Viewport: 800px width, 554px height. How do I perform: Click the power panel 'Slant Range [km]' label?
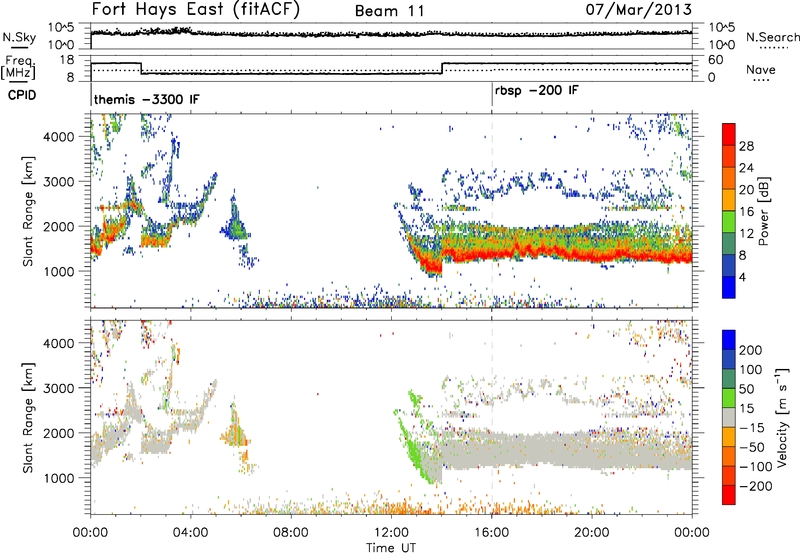[28, 211]
